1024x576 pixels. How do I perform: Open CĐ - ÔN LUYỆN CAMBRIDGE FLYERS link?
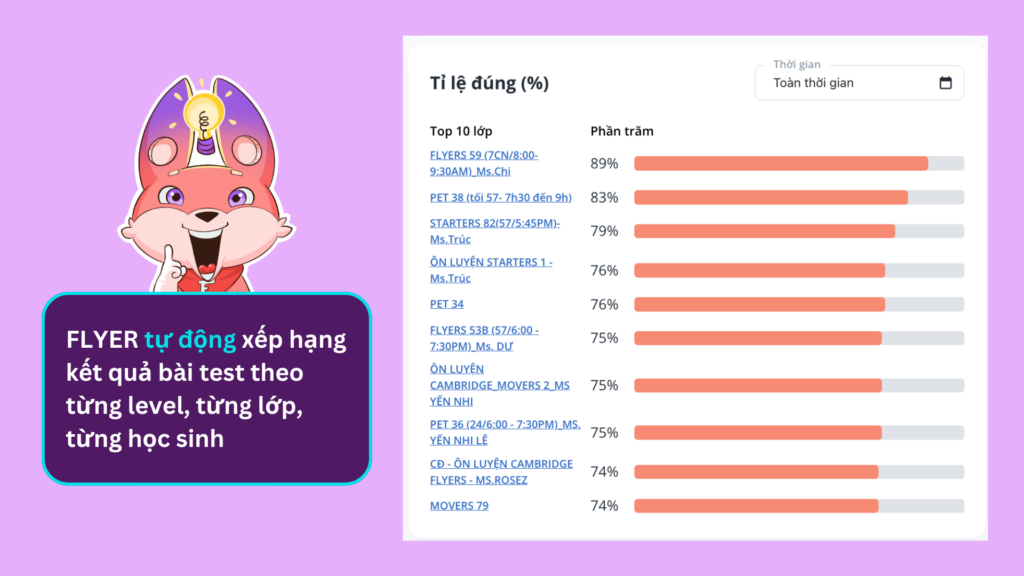[501, 471]
